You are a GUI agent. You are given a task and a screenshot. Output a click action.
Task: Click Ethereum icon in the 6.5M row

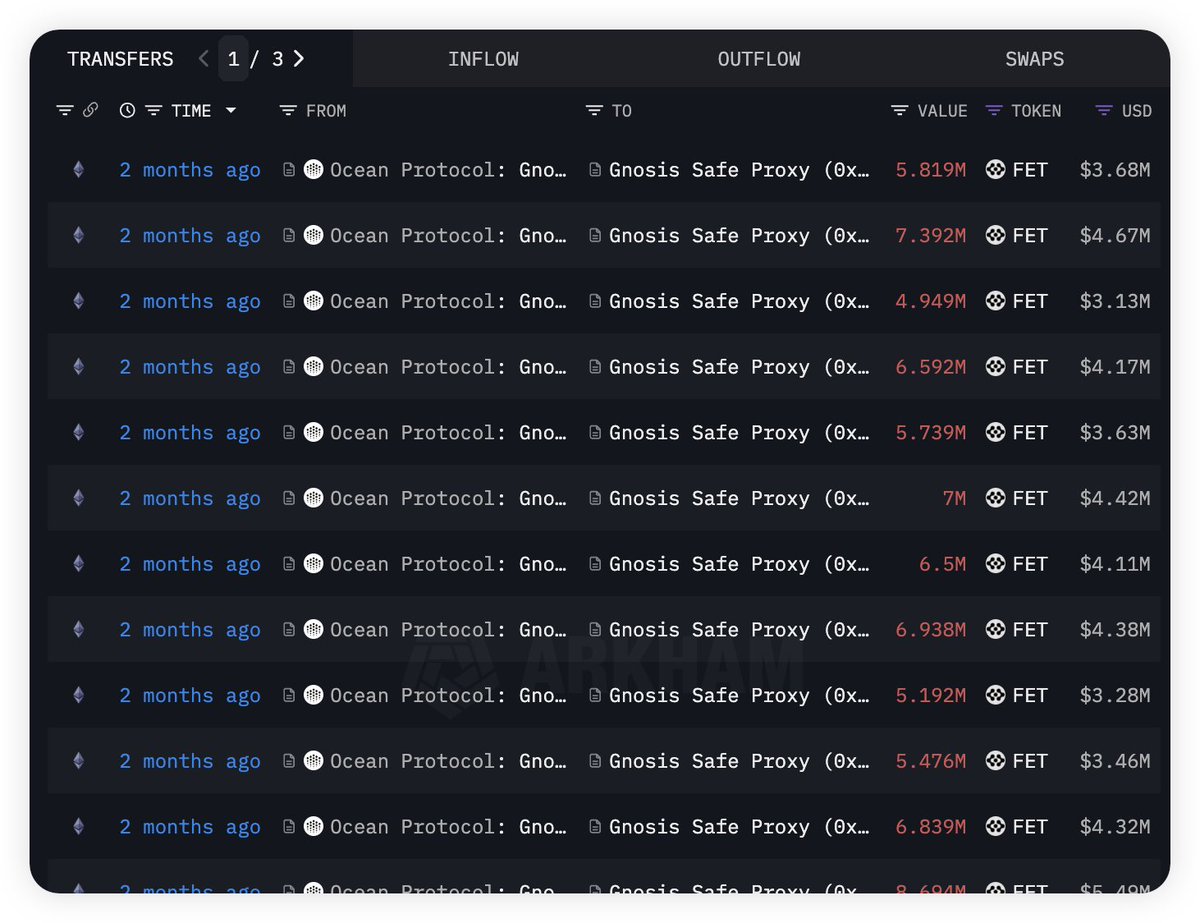click(x=78, y=564)
